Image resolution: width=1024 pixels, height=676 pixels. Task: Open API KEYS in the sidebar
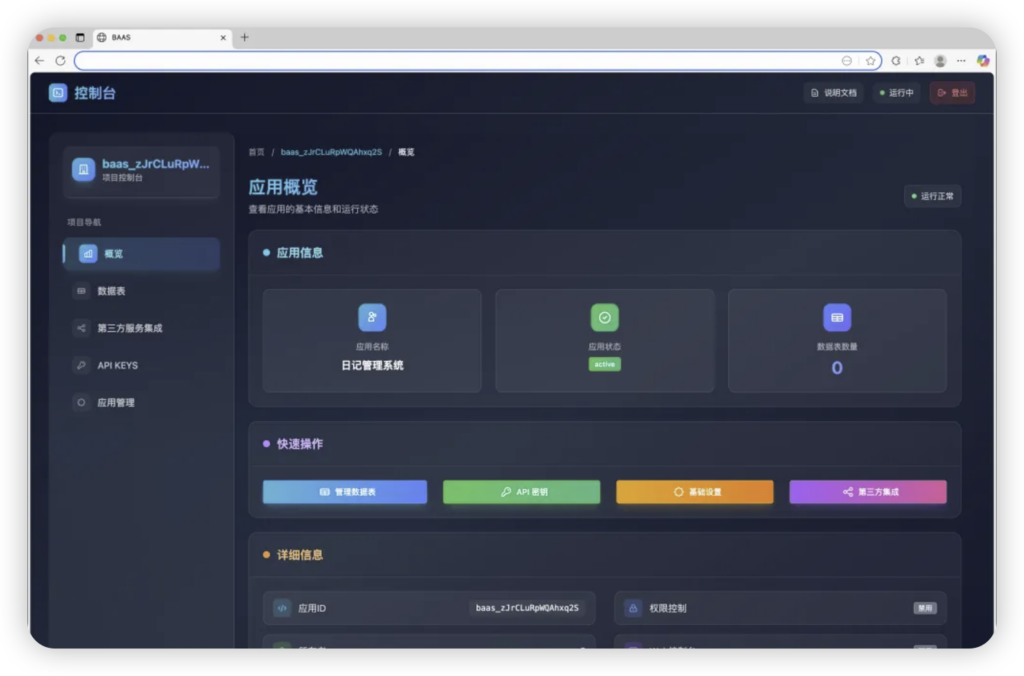click(x=117, y=366)
